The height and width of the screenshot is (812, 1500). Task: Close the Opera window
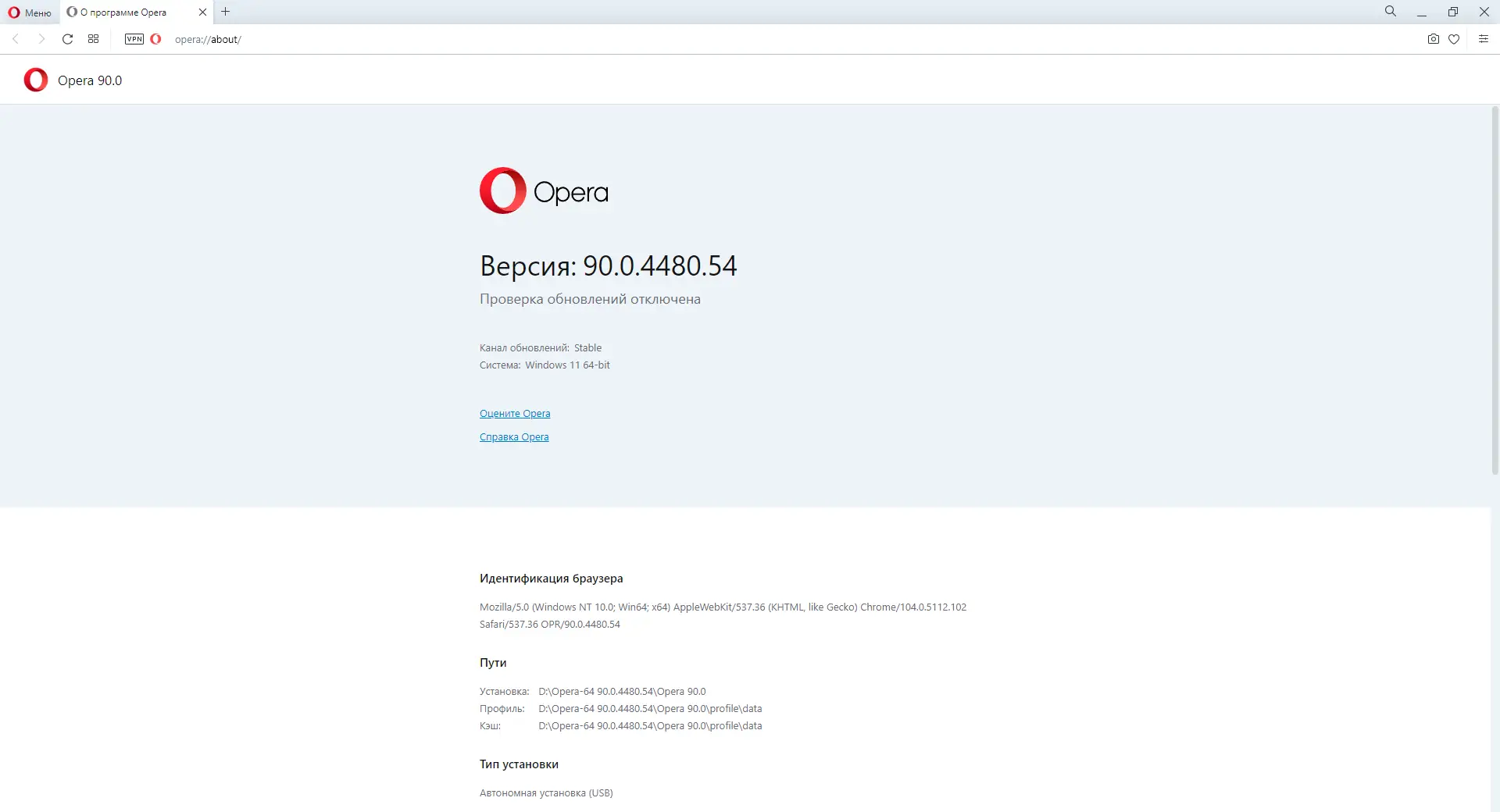pyautogui.click(x=1484, y=12)
